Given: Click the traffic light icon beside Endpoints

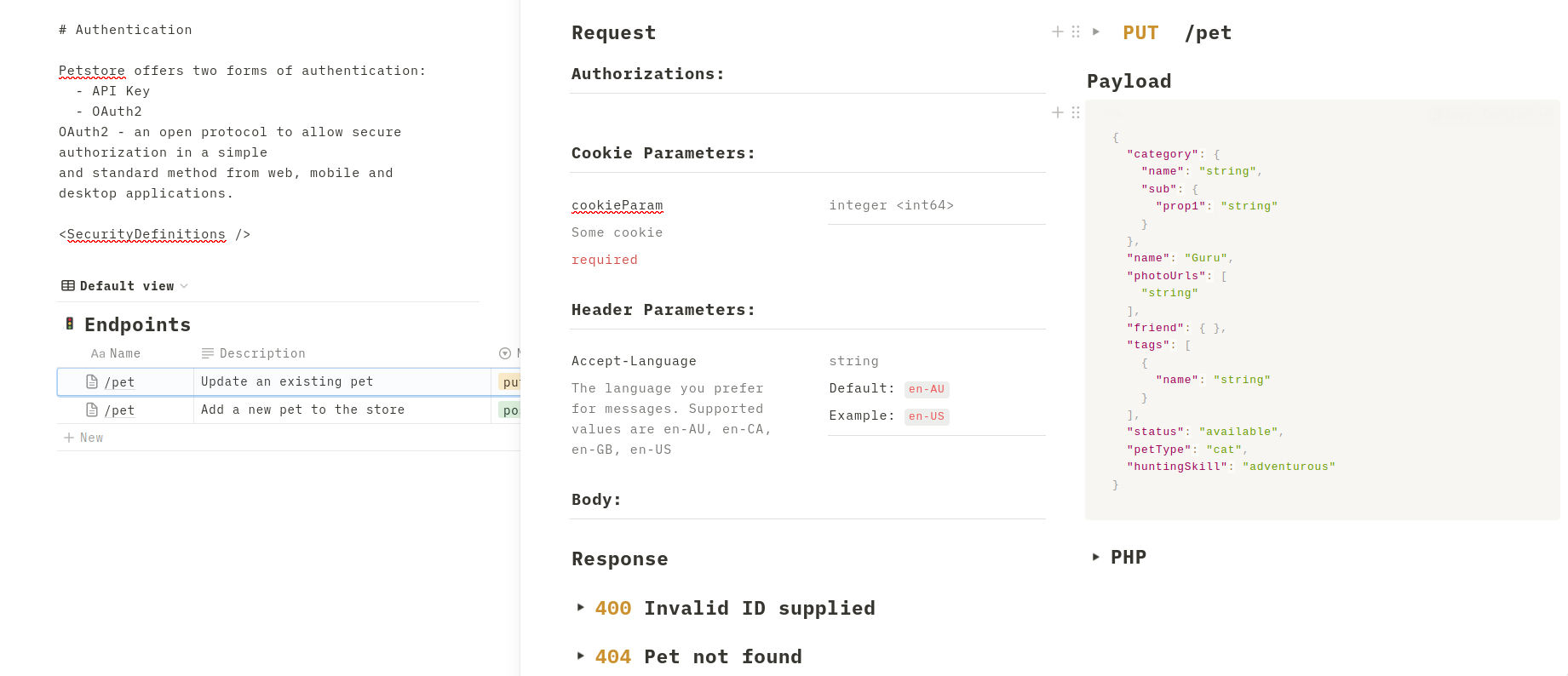Looking at the screenshot, I should pyautogui.click(x=70, y=324).
